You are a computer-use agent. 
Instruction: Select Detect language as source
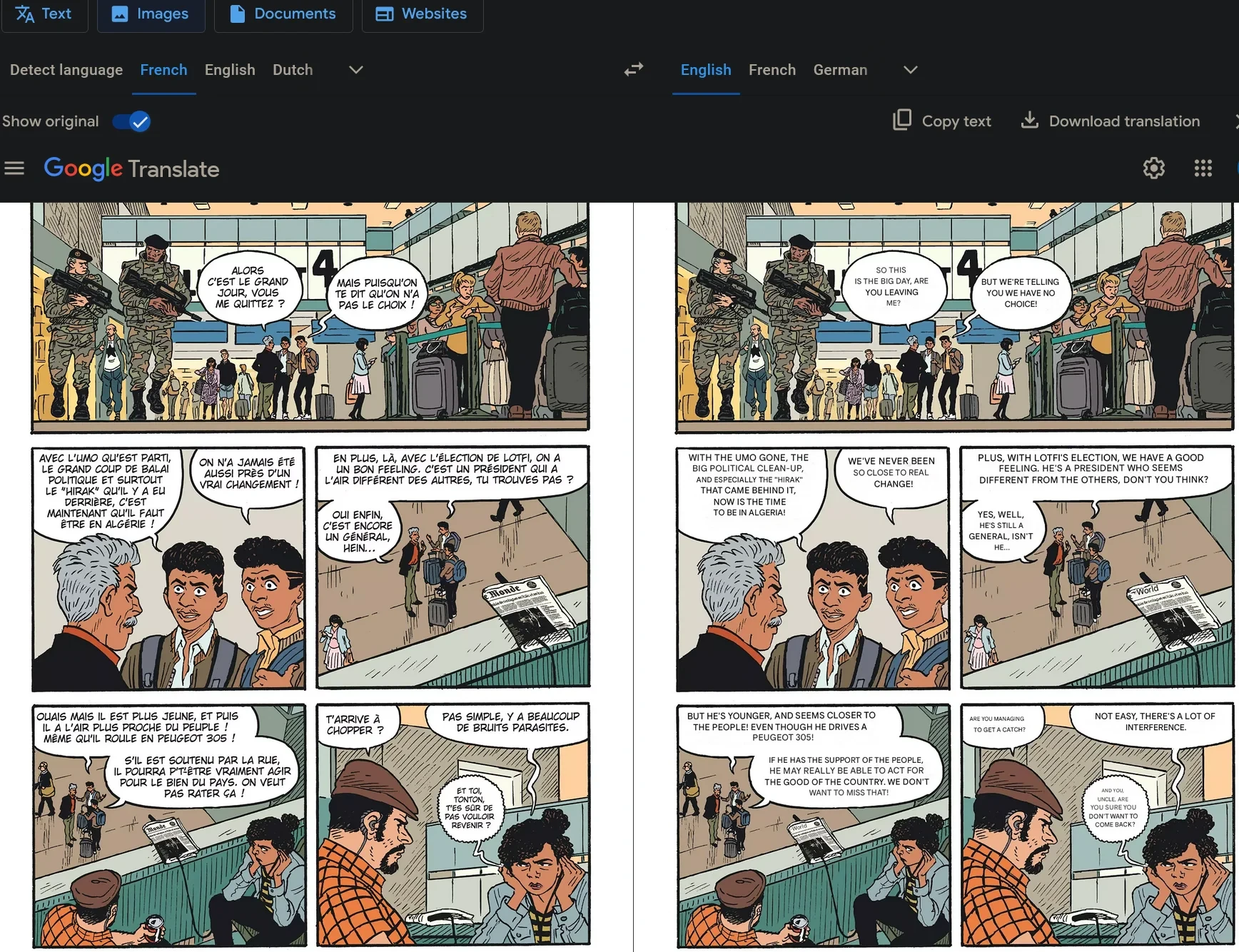pyautogui.click(x=66, y=70)
